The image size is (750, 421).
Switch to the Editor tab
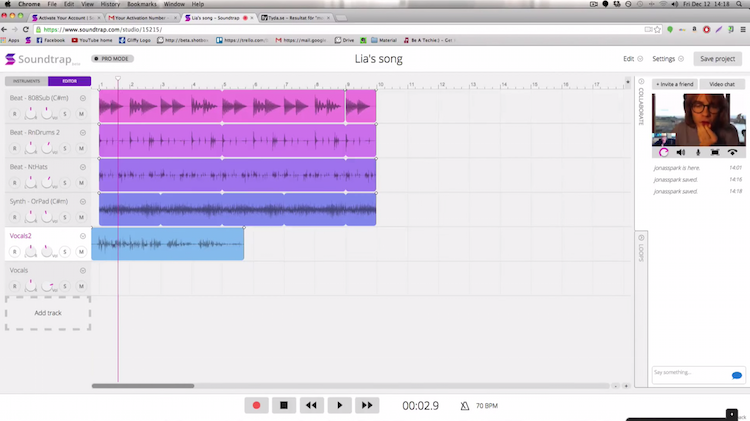(69, 81)
